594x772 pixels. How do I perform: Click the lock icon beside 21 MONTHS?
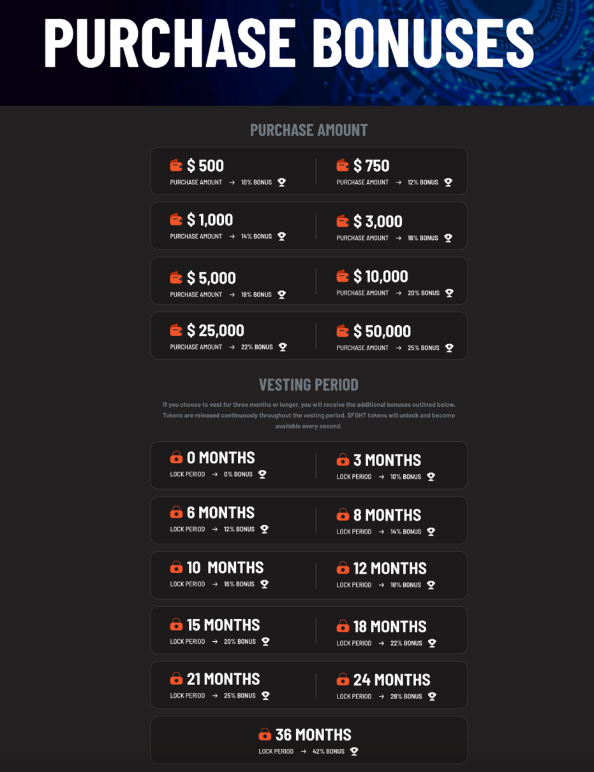pyautogui.click(x=176, y=679)
